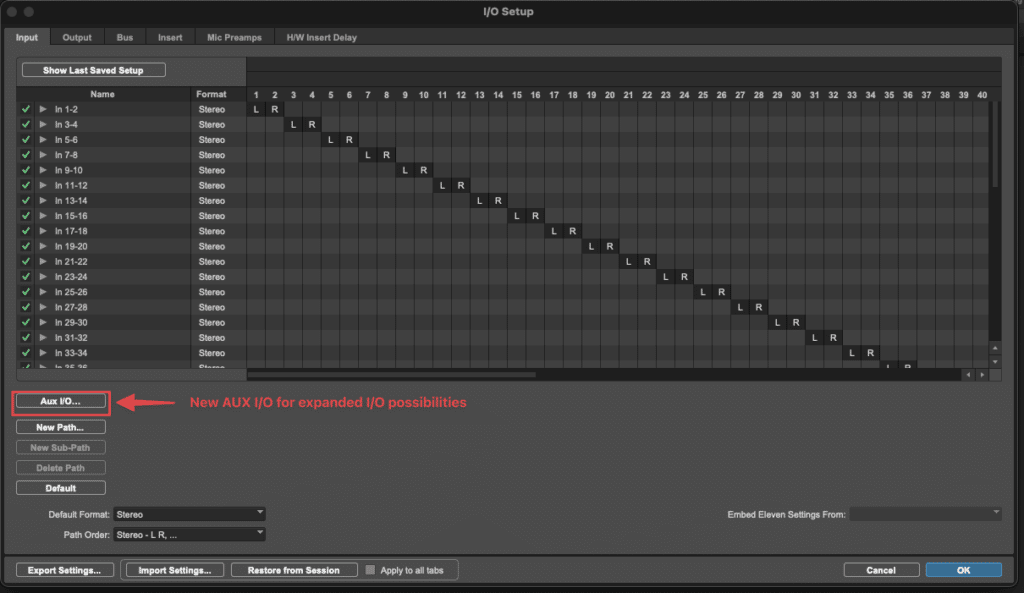Click the vertical scrollbar down arrow
1024x593 pixels.
(995, 360)
